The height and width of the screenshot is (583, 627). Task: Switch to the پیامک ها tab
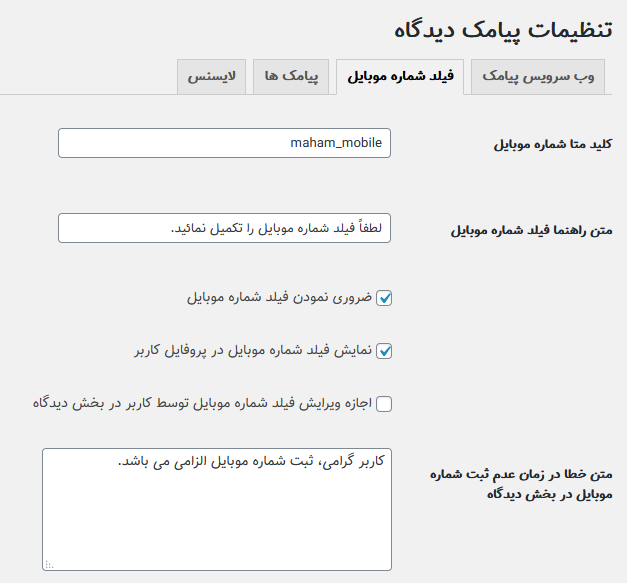pos(291,77)
